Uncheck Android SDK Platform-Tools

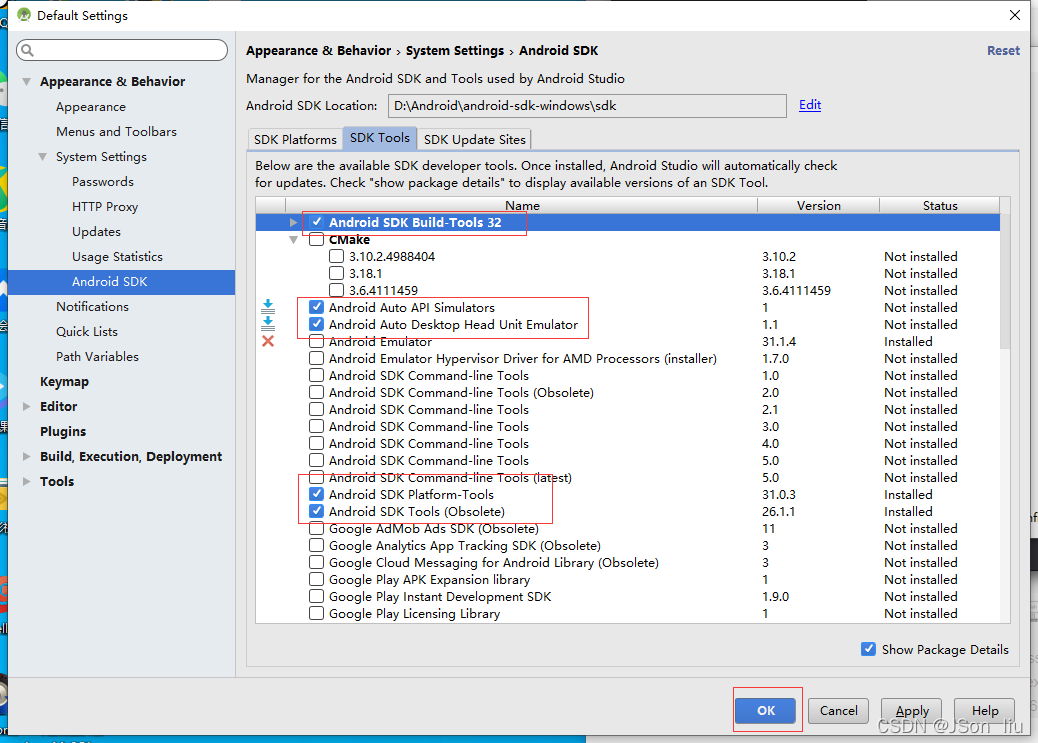click(x=316, y=494)
